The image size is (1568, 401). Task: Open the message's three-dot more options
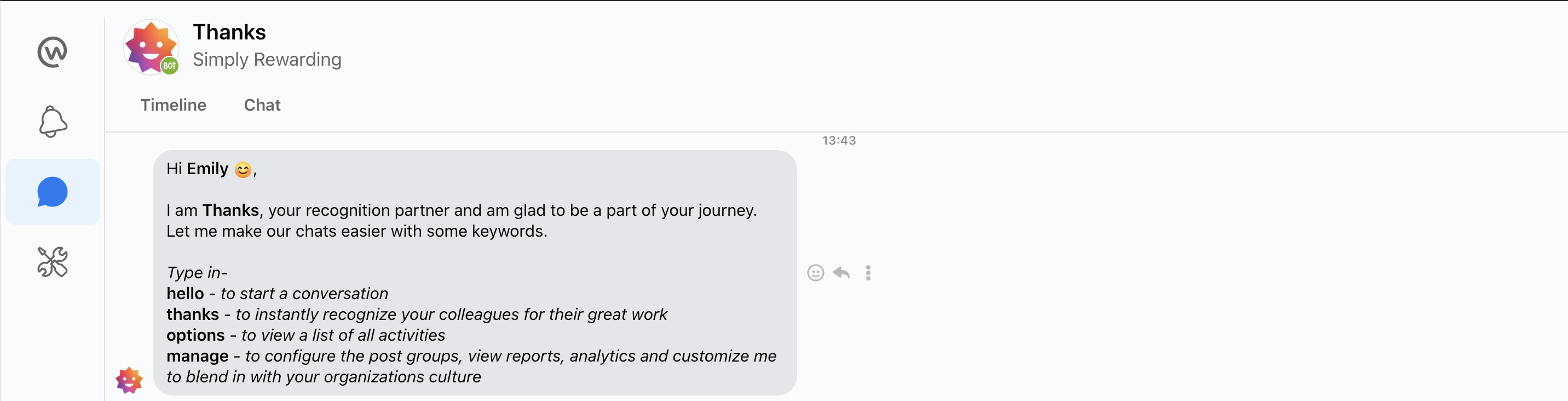point(868,273)
